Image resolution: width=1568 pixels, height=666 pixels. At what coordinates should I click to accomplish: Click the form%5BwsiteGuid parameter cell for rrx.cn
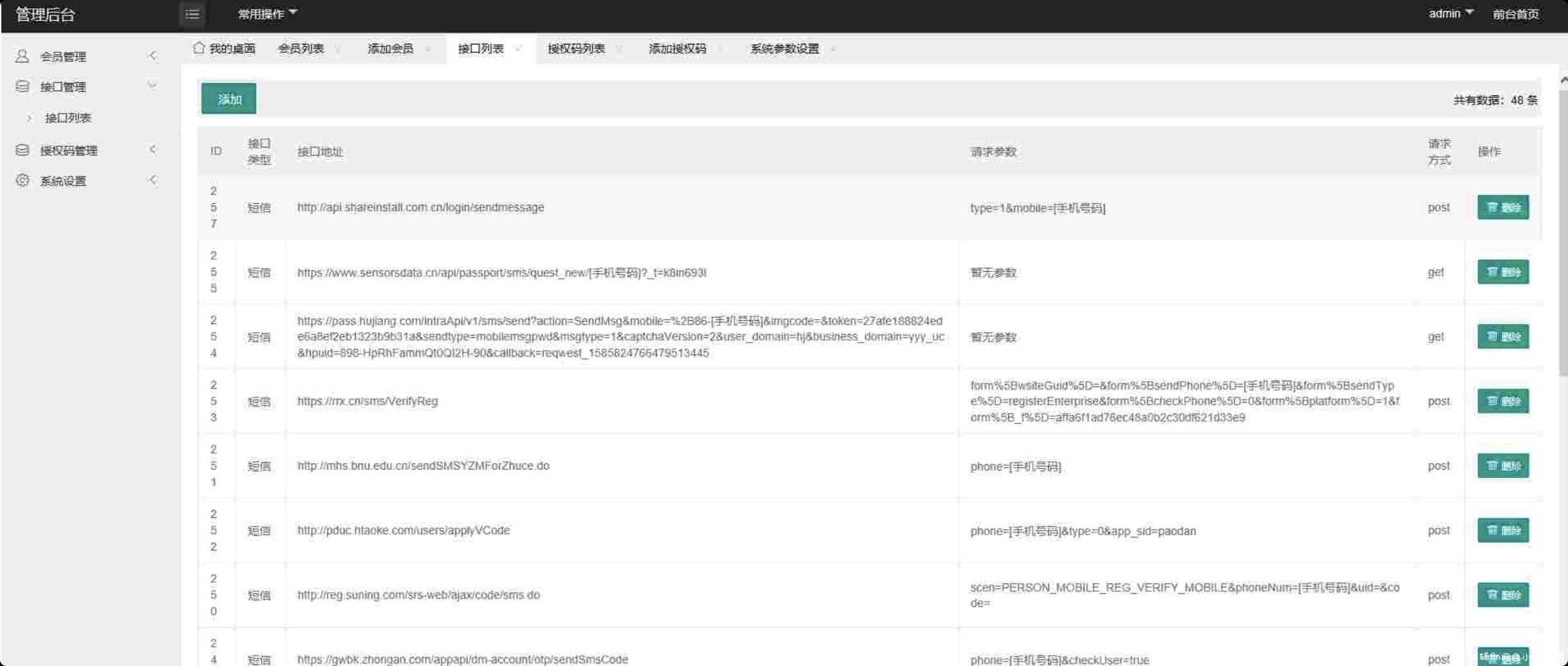(x=1184, y=401)
